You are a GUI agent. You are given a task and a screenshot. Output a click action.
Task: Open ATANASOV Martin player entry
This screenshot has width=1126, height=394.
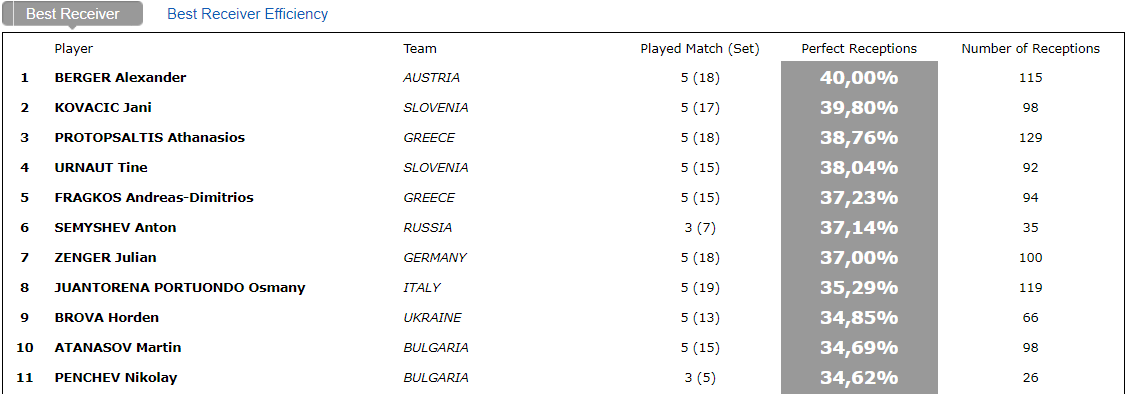[x=118, y=347]
